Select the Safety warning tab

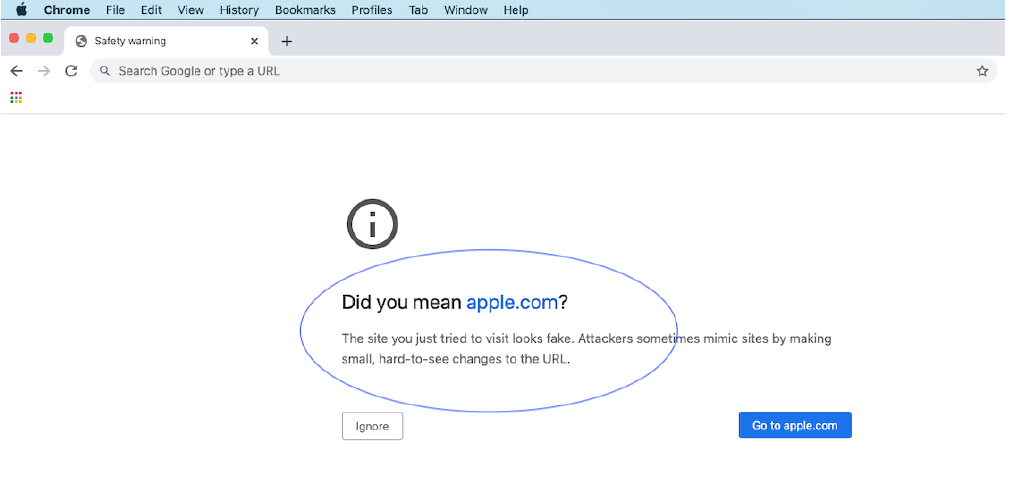pyautogui.click(x=166, y=41)
